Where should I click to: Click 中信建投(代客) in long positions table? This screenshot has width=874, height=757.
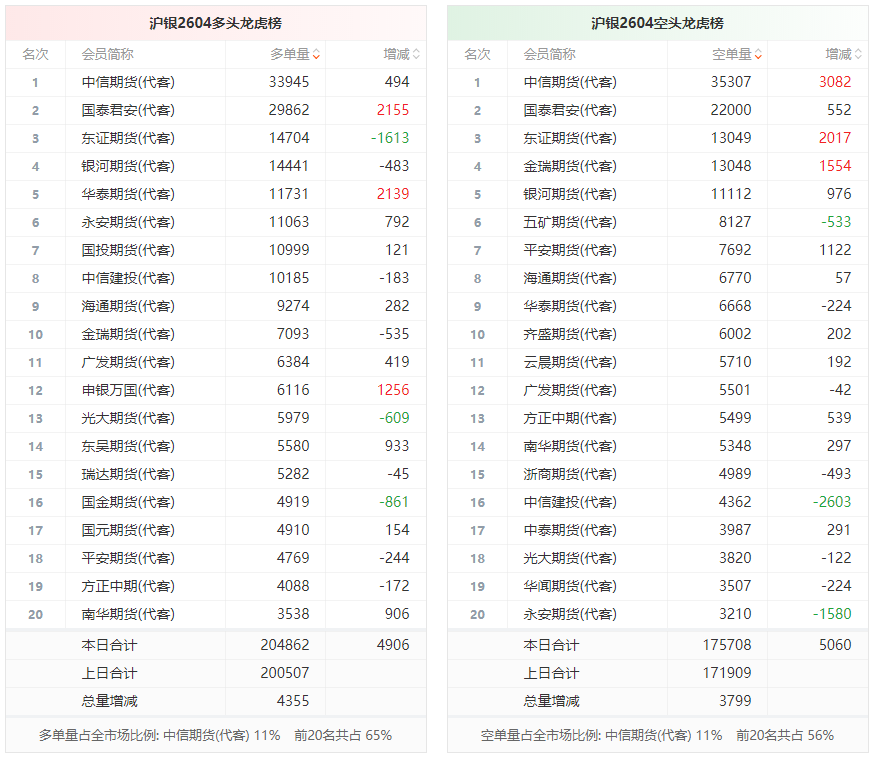coord(128,278)
